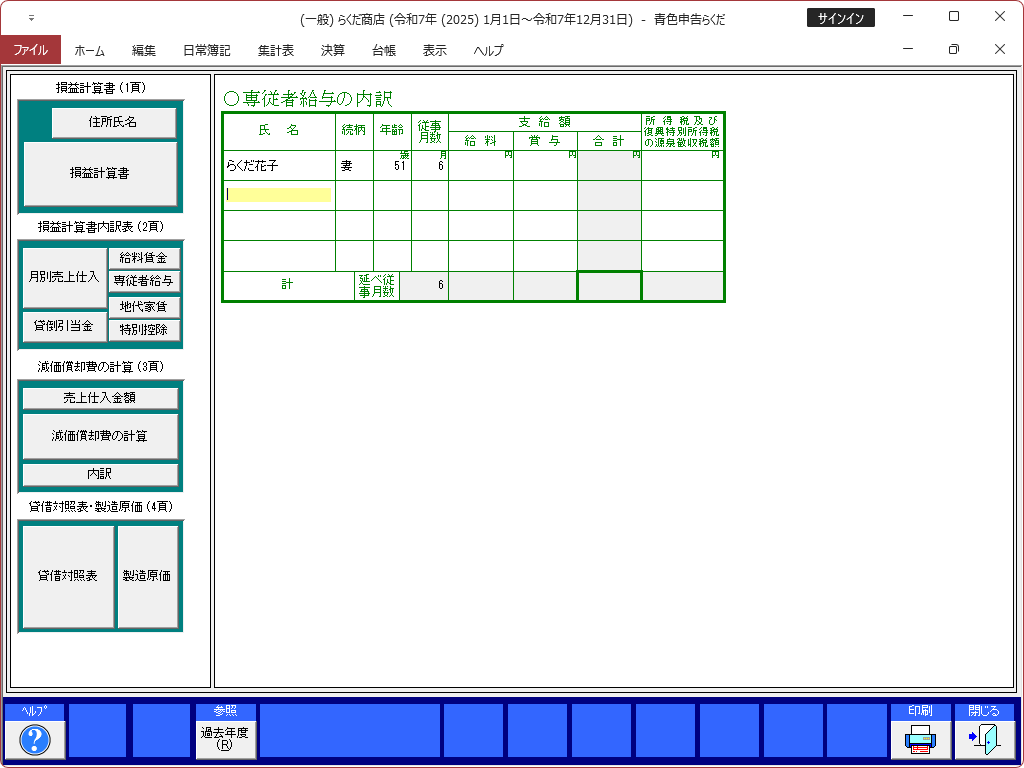Click the yellow highlighted name input field

[x=279, y=195]
